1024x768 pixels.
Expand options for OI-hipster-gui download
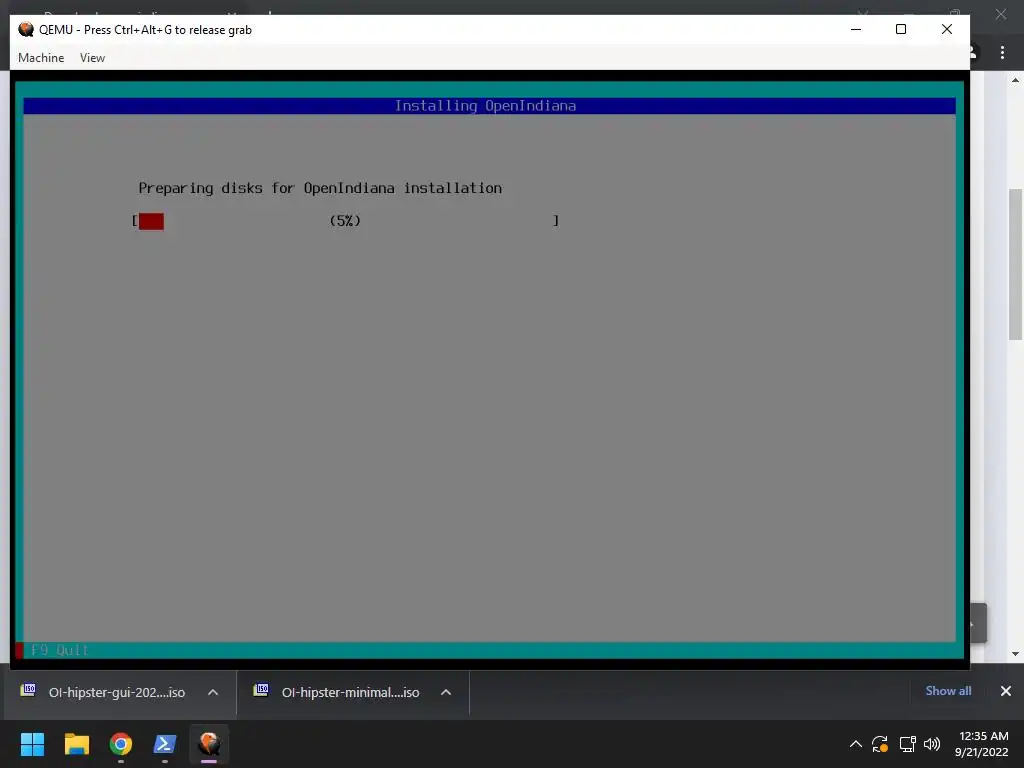point(213,692)
